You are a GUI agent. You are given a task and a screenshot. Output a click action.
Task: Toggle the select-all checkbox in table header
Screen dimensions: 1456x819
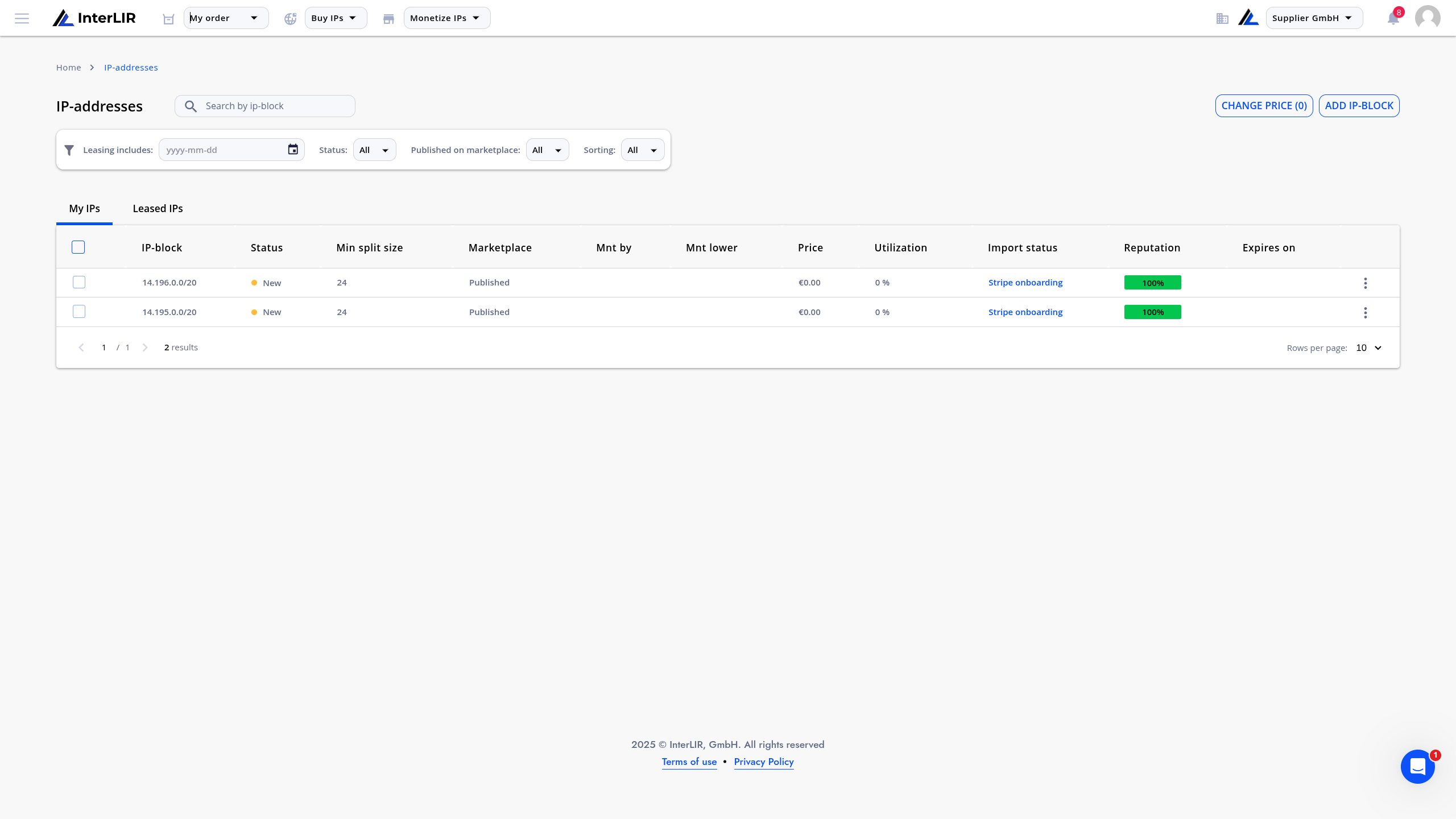coord(78,247)
